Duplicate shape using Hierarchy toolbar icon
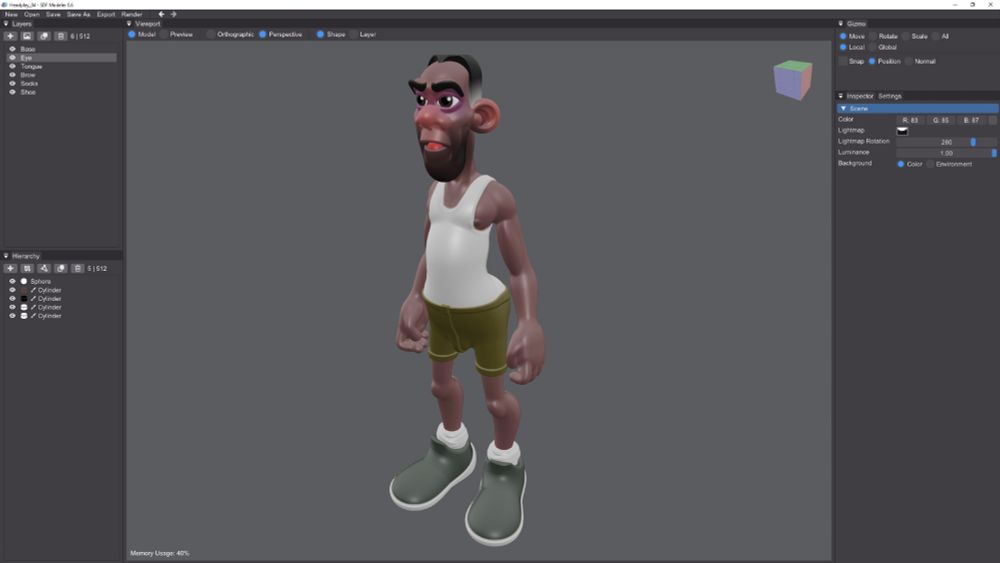1000x563 pixels. tap(61, 268)
